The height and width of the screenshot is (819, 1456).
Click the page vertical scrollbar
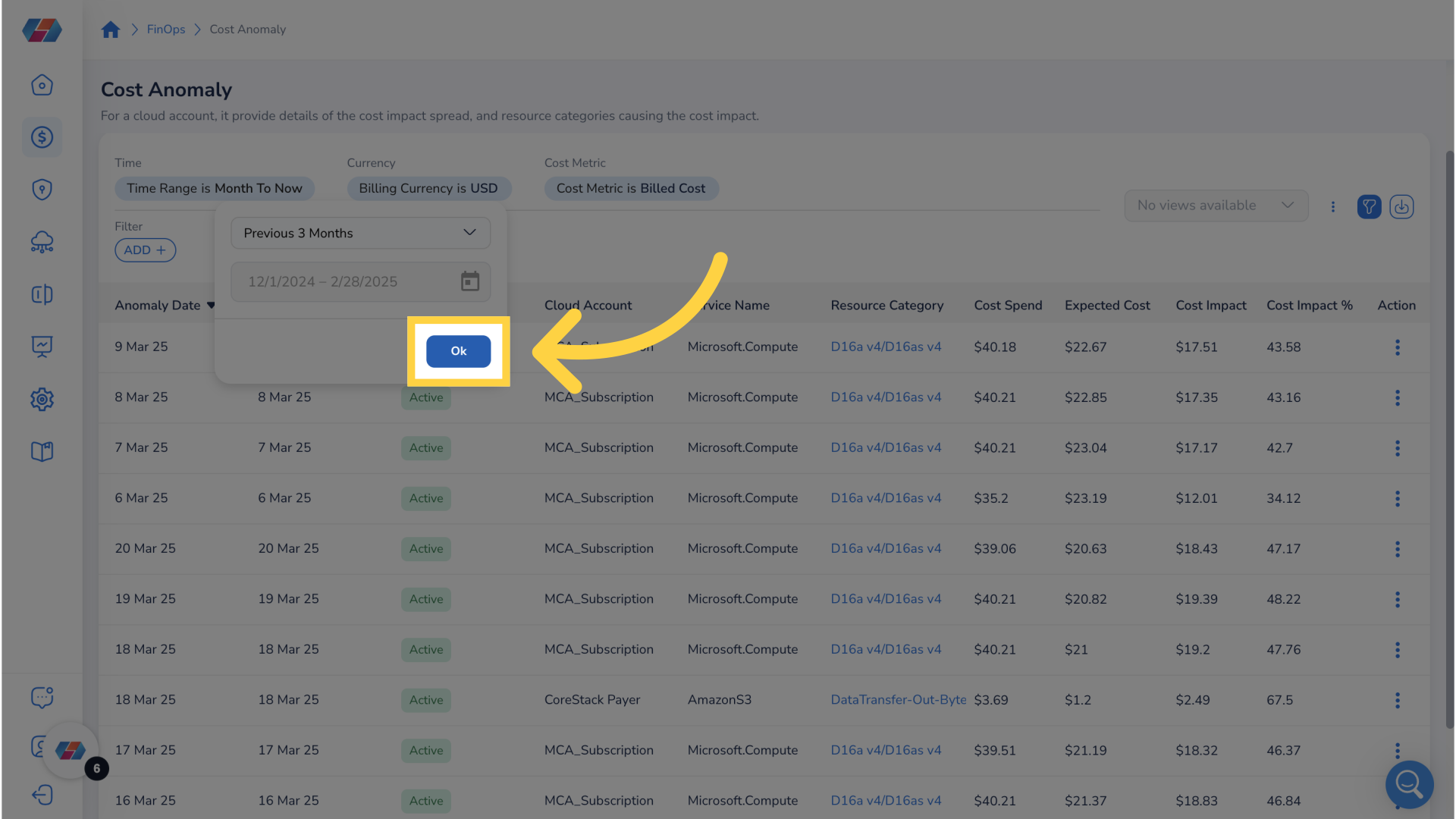[x=1449, y=440]
